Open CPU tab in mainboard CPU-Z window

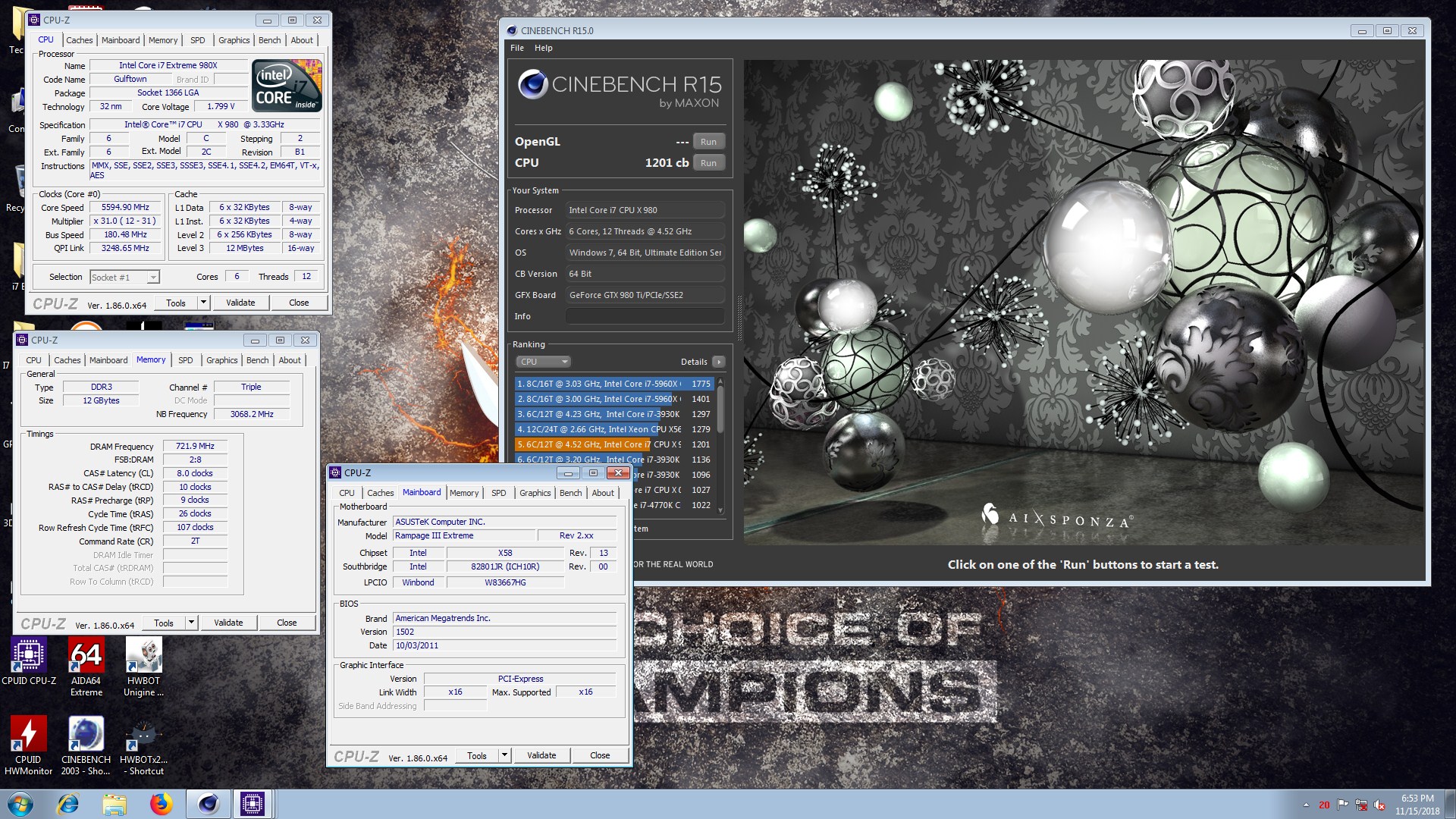pyautogui.click(x=347, y=493)
